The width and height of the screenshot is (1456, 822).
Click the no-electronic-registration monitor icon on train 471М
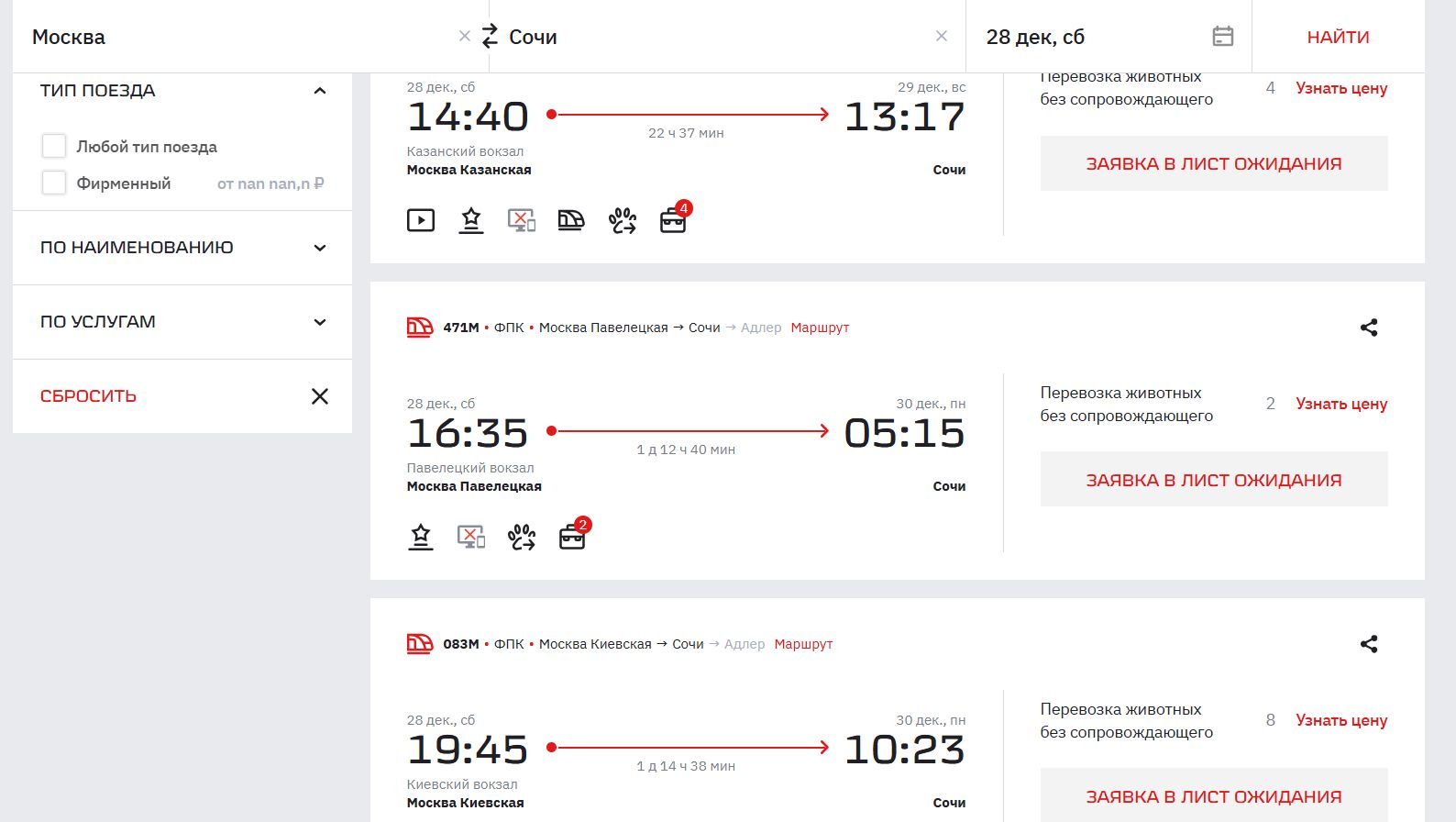pyautogui.click(x=471, y=537)
